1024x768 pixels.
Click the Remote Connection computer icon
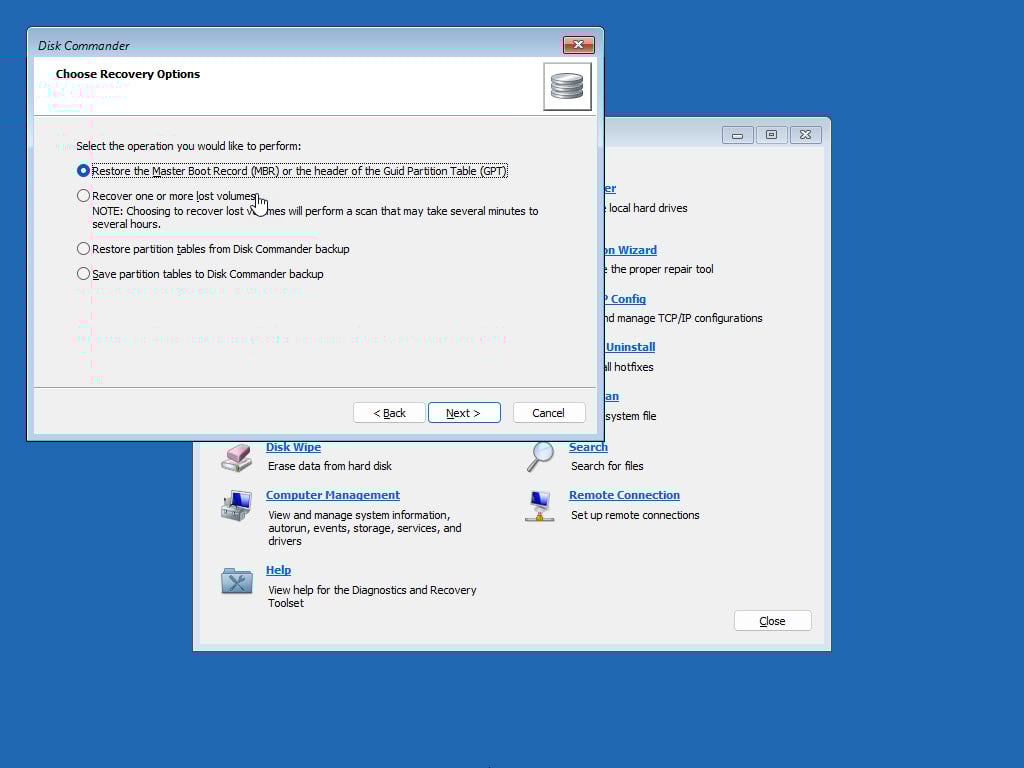coord(540,505)
